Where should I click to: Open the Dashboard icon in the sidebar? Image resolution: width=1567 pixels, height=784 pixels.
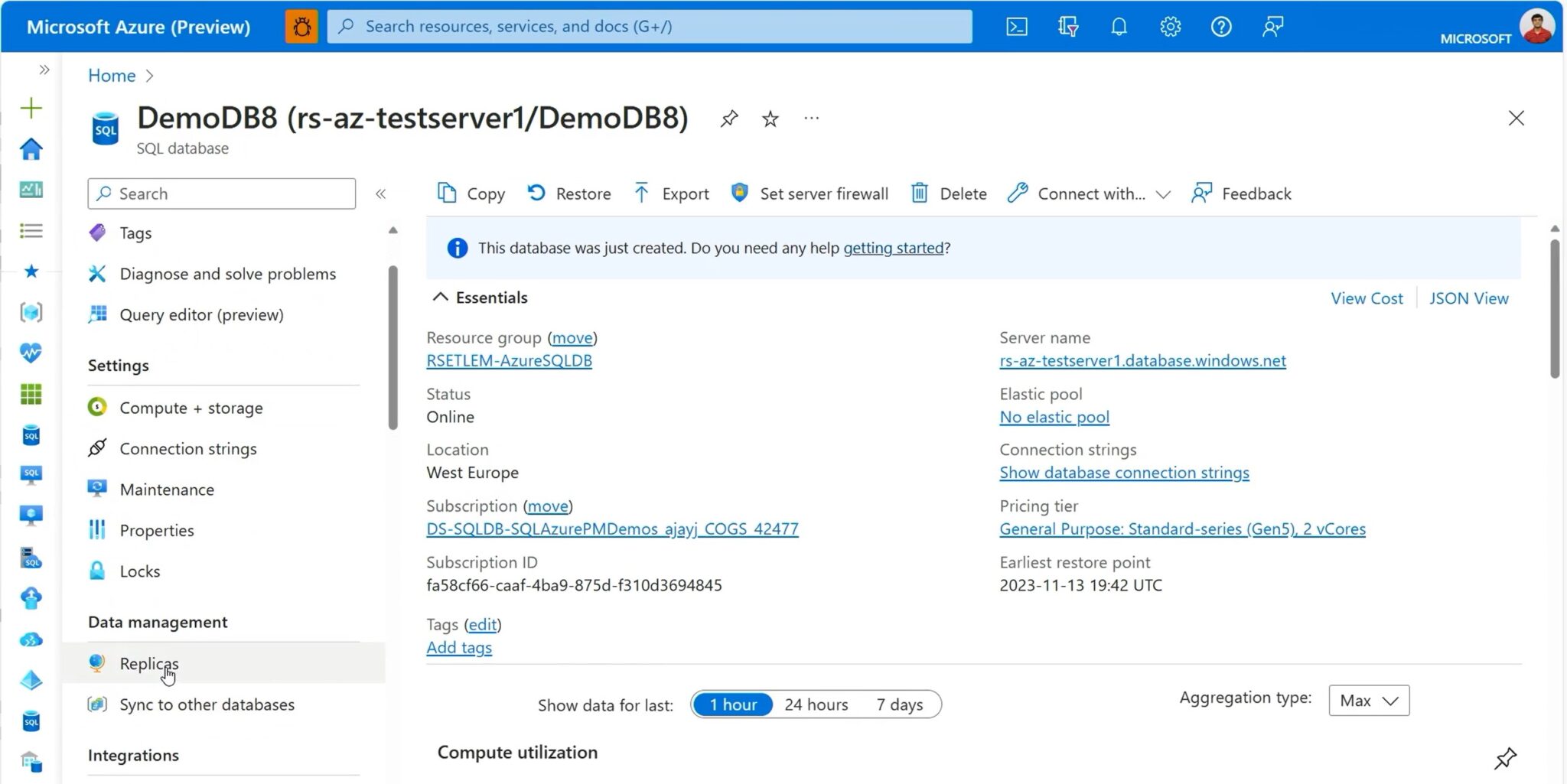31,190
